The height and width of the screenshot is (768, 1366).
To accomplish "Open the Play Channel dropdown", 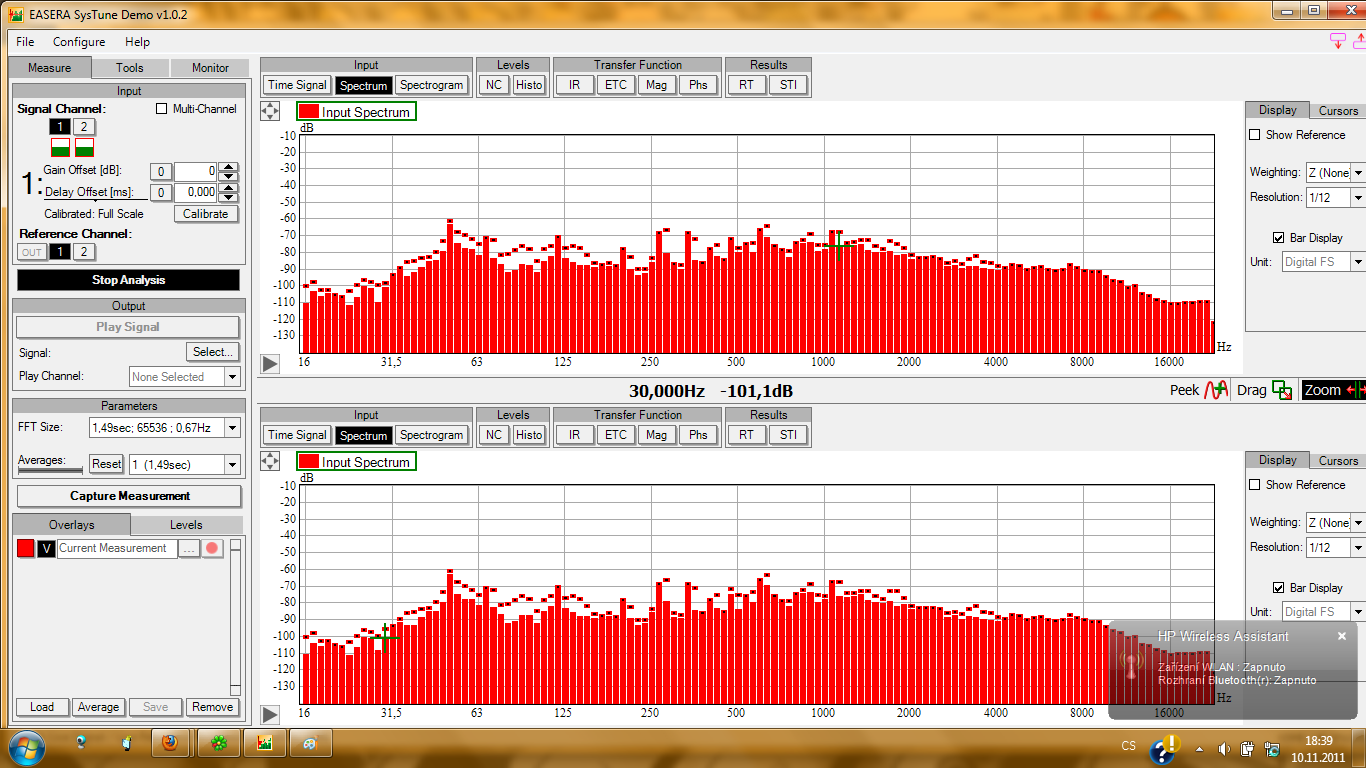I will [232, 377].
